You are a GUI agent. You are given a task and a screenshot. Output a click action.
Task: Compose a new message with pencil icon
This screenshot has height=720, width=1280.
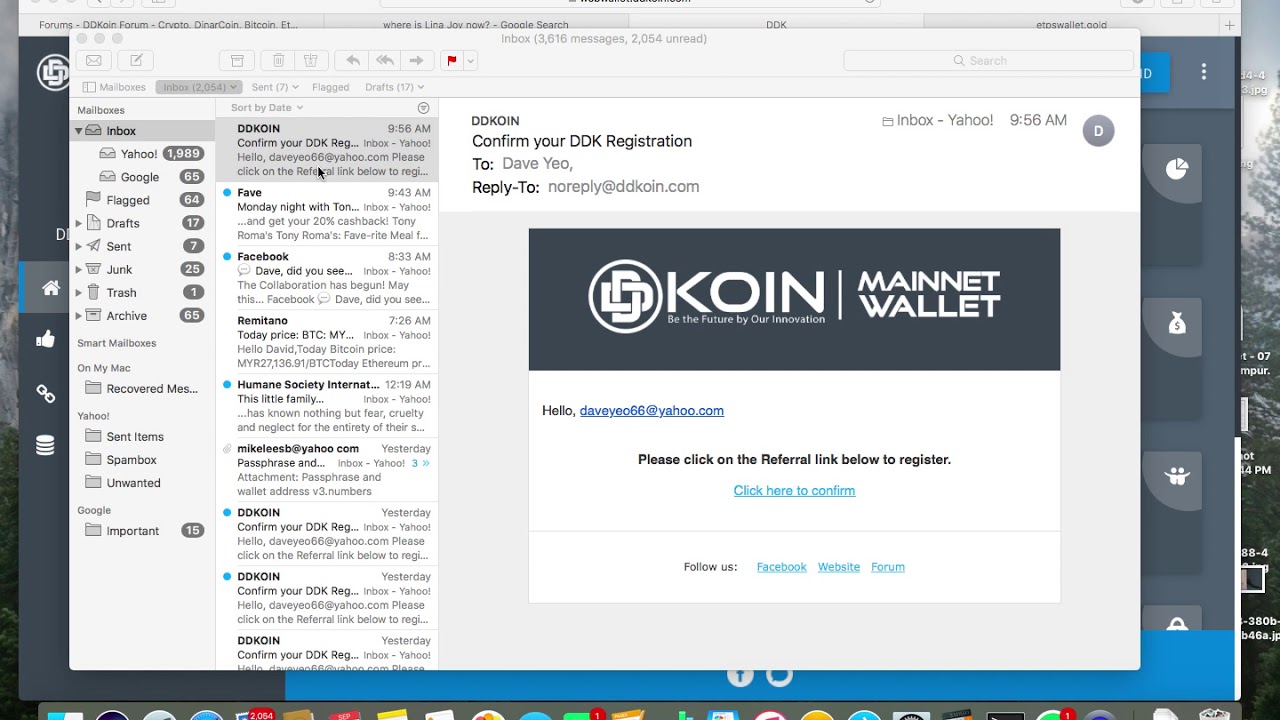pos(136,61)
